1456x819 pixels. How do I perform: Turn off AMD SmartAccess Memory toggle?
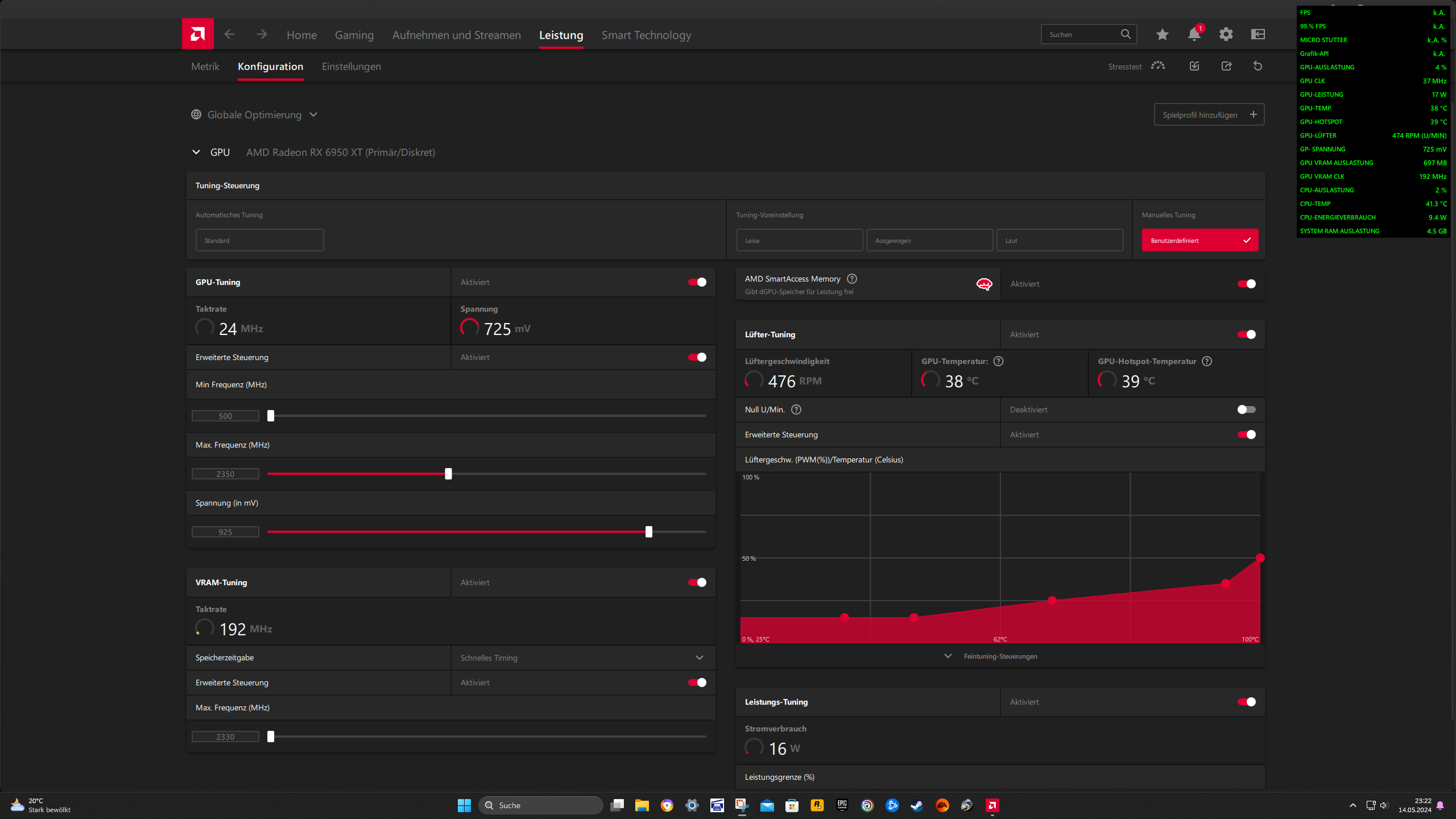(1246, 284)
